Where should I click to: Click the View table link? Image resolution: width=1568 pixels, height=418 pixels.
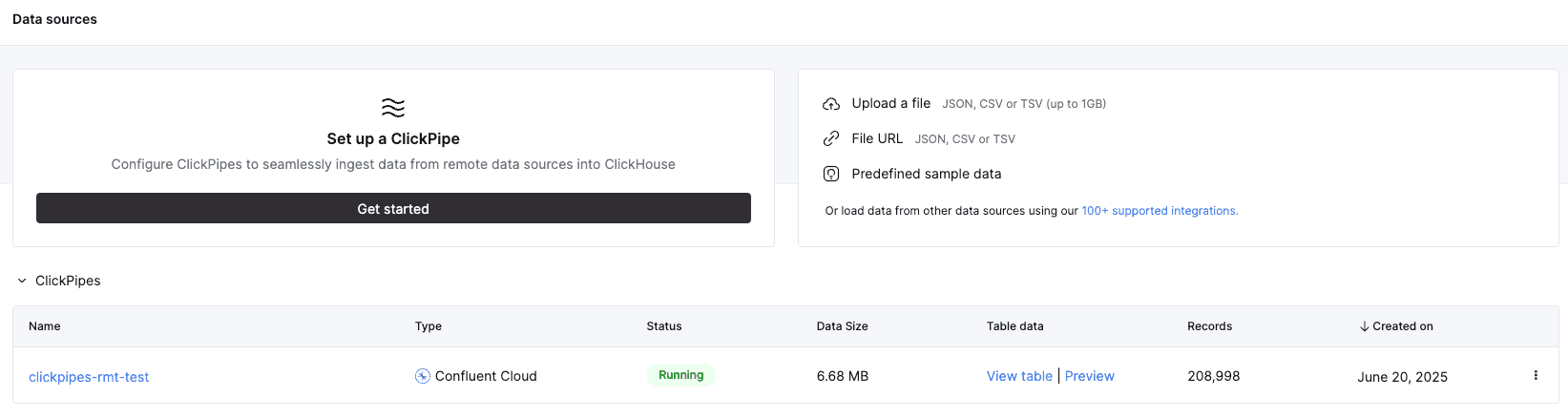1019,376
